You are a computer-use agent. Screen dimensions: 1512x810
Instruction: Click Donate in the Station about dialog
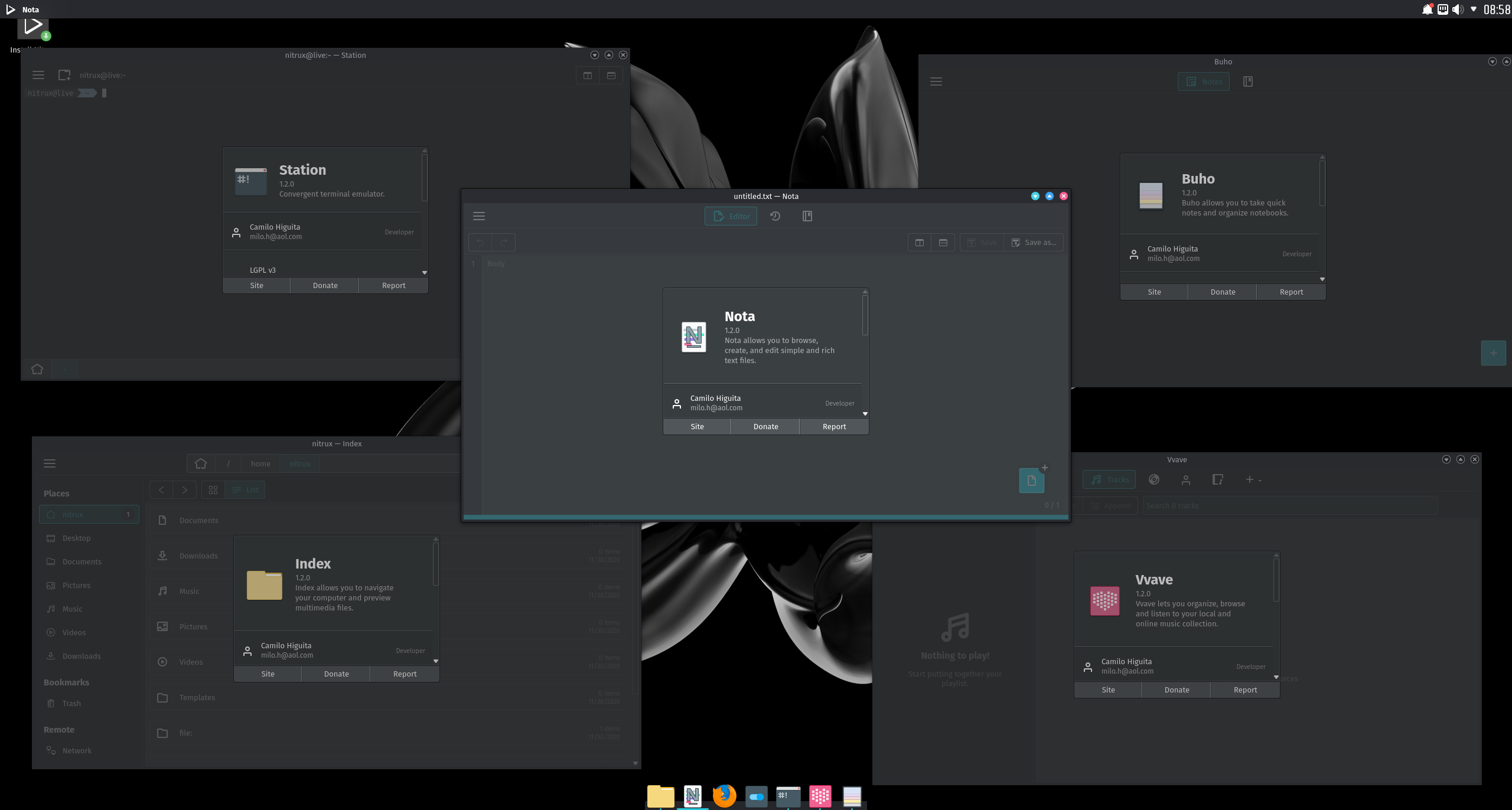click(325, 285)
